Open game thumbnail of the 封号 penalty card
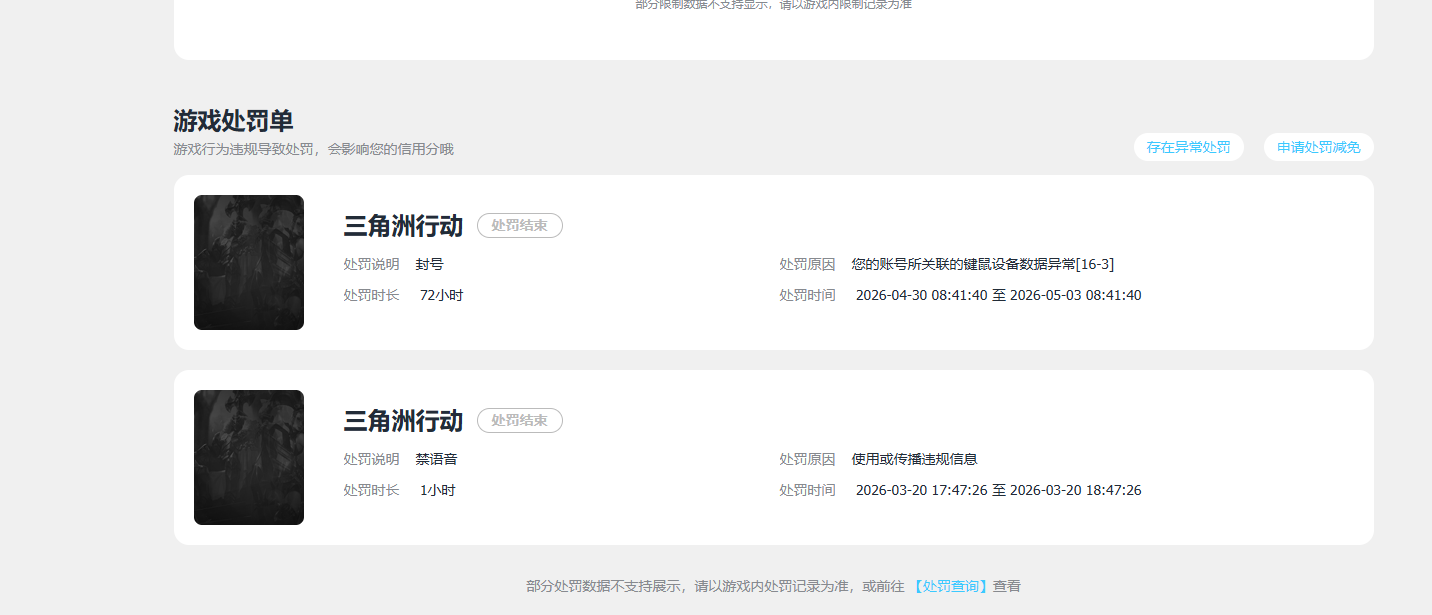The width and height of the screenshot is (1432, 615). click(x=249, y=262)
